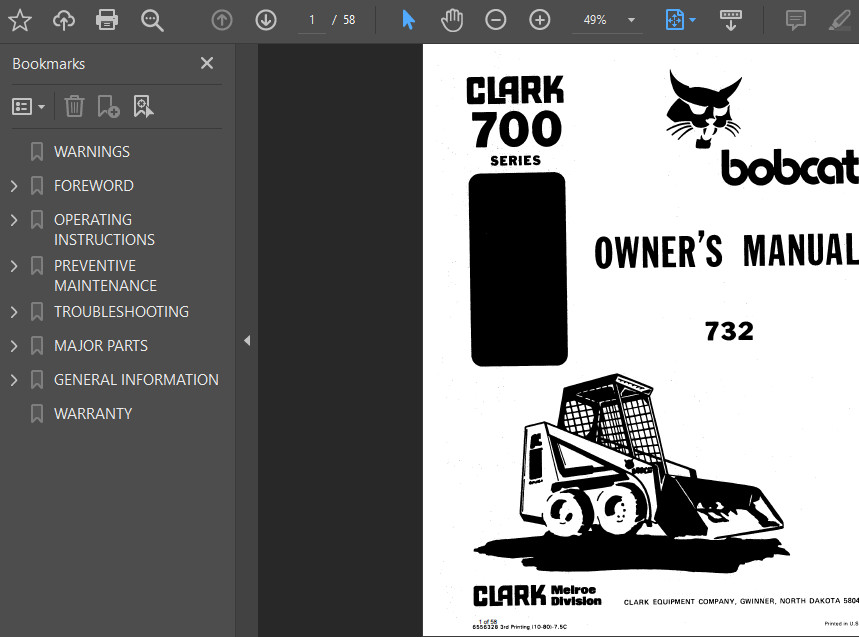Activate the selection arrow tool

408,20
